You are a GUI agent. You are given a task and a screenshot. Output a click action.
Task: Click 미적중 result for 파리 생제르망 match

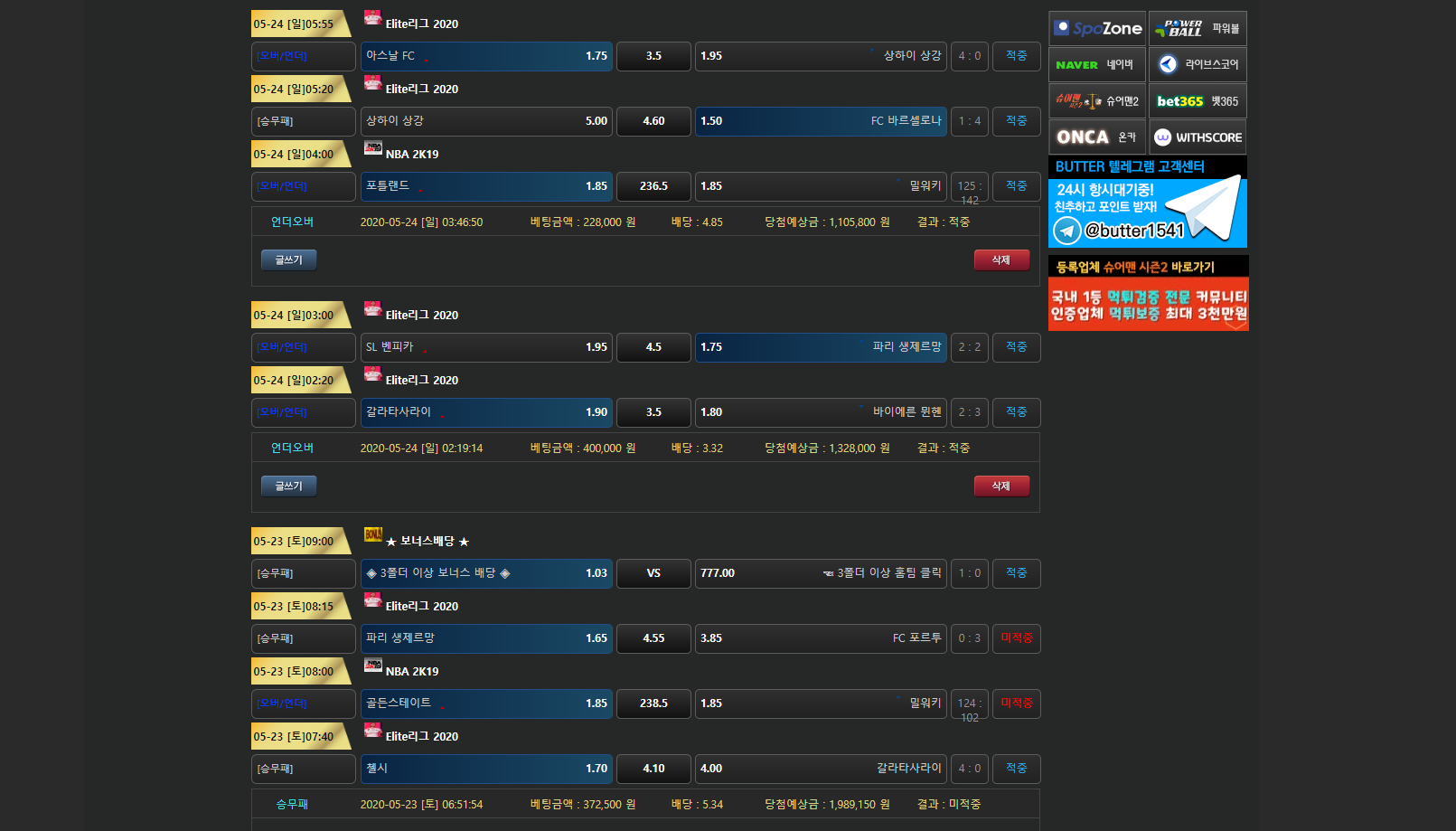pos(1016,638)
